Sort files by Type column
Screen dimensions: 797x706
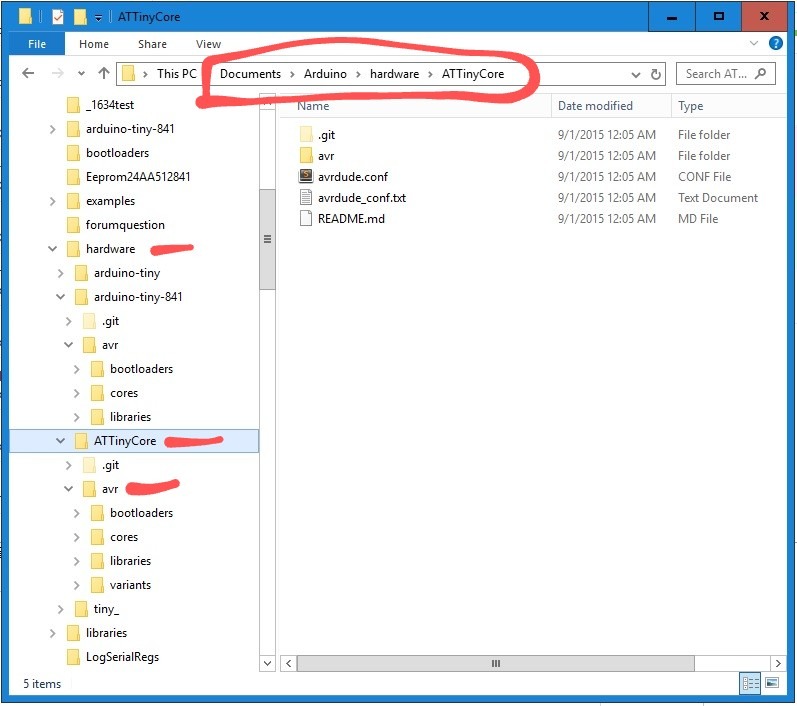pyautogui.click(x=690, y=106)
